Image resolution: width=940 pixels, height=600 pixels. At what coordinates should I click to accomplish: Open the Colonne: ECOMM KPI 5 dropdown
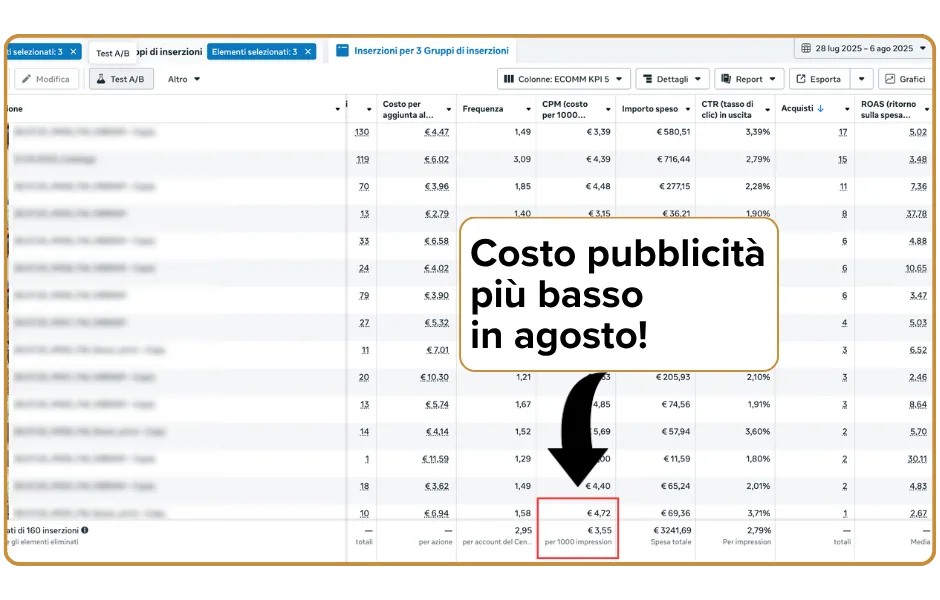pyautogui.click(x=563, y=79)
